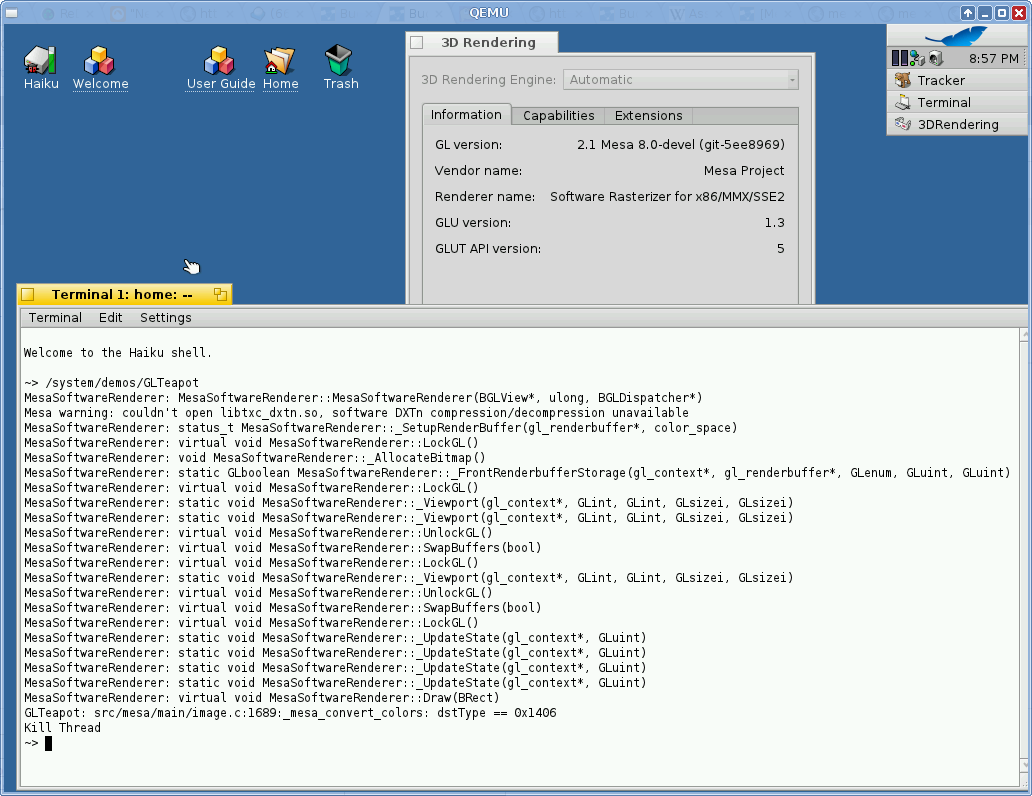Open the Home folder icon
This screenshot has width=1032, height=796.
pos(280,61)
